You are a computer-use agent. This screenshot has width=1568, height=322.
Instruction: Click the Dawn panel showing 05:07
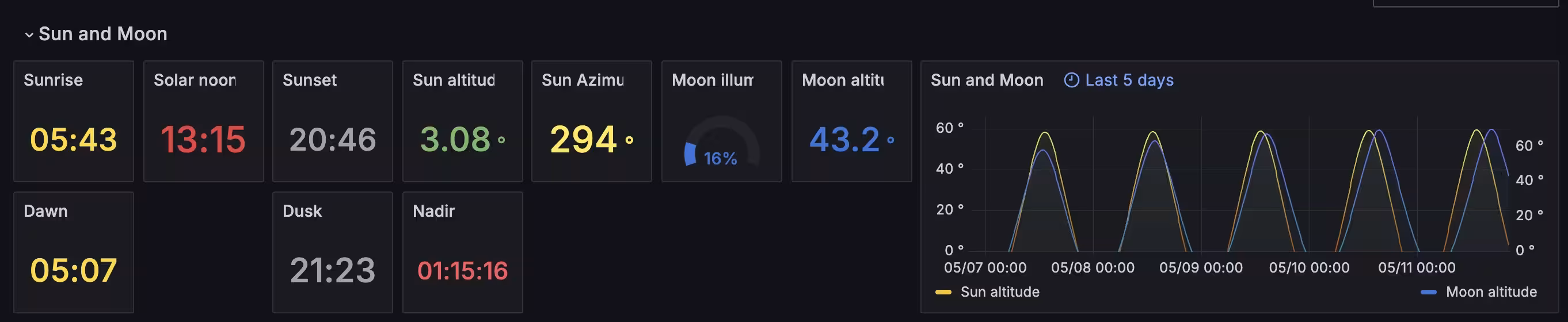74,252
